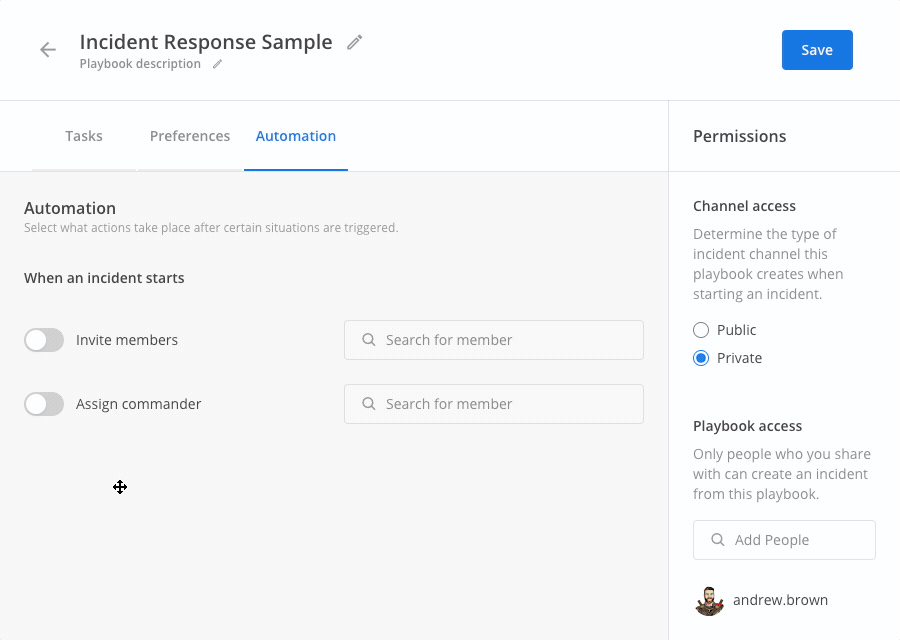Edit playbook title with pencil icon
The width and height of the screenshot is (900, 640).
355,42
